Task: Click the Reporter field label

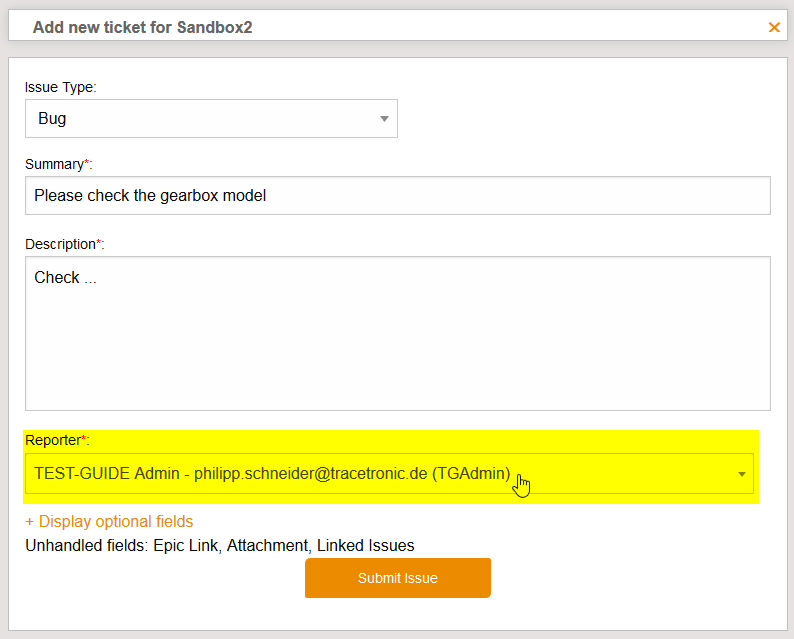Action: click(52, 440)
